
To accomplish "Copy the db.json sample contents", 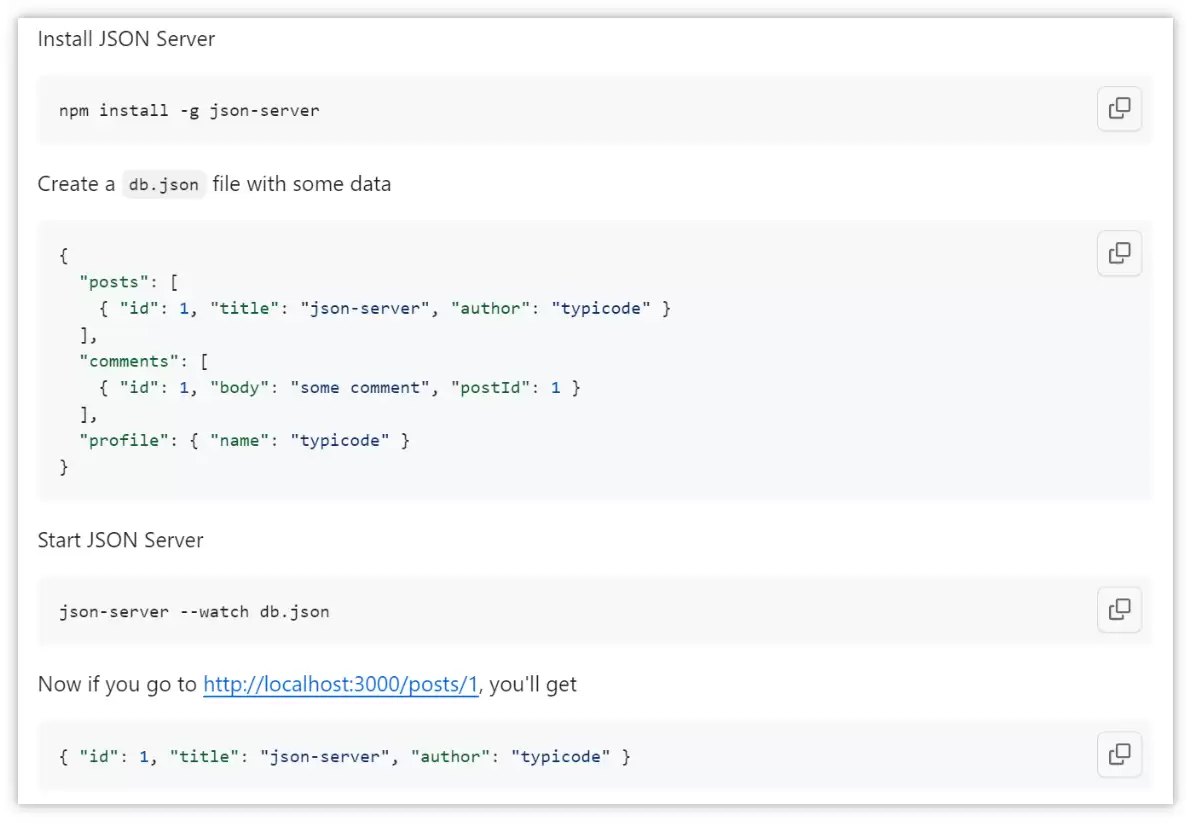I will (x=1119, y=253).
